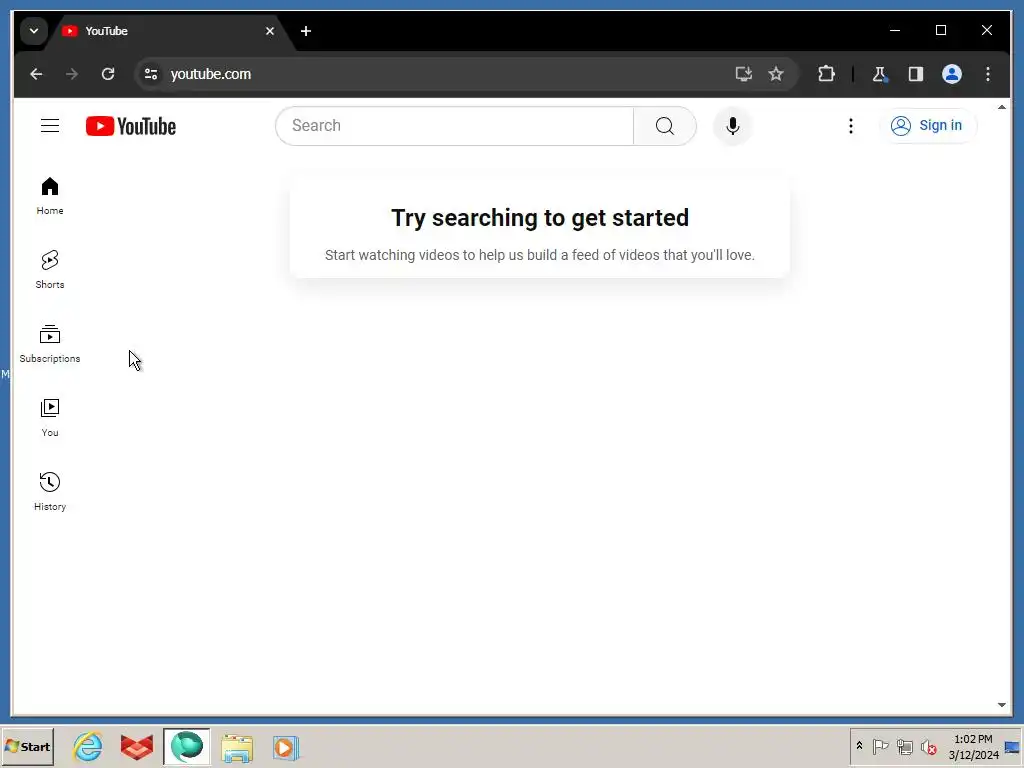1024x768 pixels.
Task: Open the network tray icon
Action: (x=904, y=746)
